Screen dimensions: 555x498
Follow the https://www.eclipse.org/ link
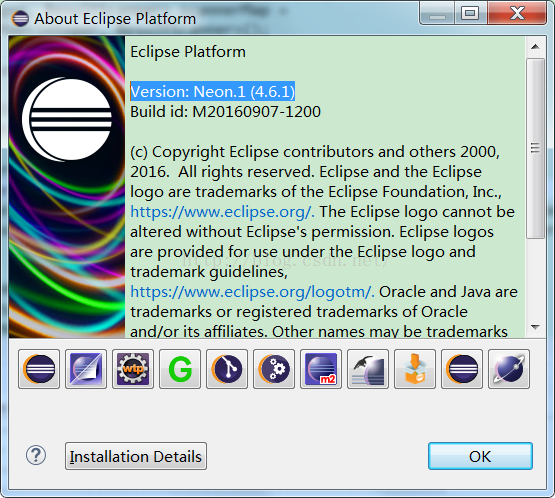click(x=222, y=212)
